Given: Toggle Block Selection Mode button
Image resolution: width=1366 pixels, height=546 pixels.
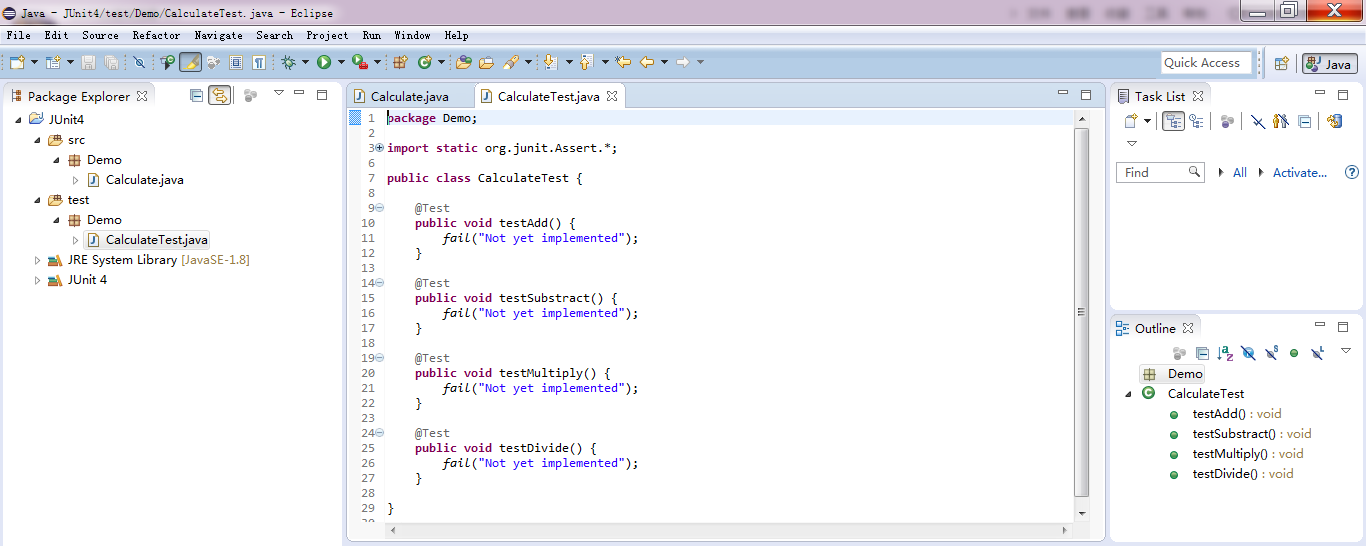Looking at the screenshot, I should 236,62.
